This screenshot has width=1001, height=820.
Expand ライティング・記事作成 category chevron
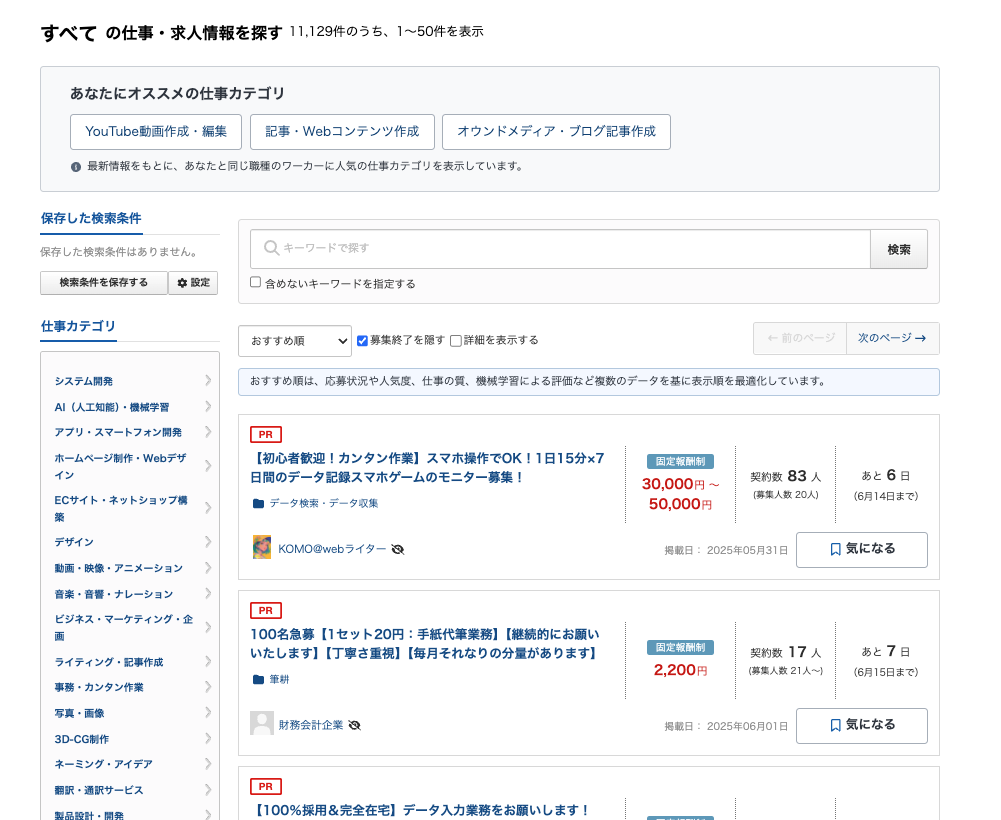point(208,662)
